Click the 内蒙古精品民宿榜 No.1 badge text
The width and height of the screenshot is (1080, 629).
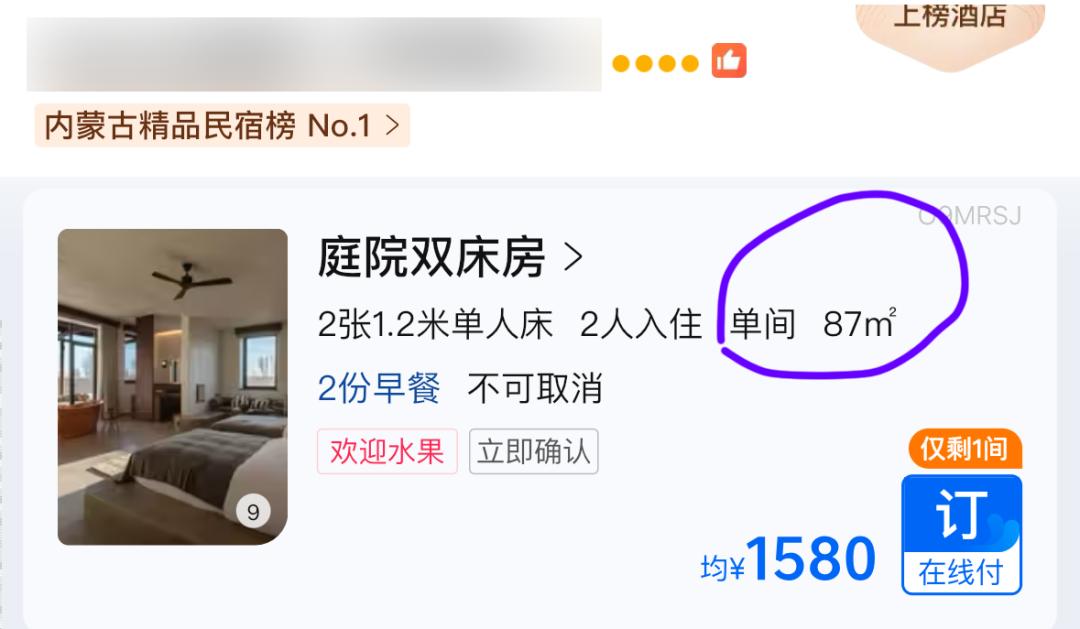[207, 125]
